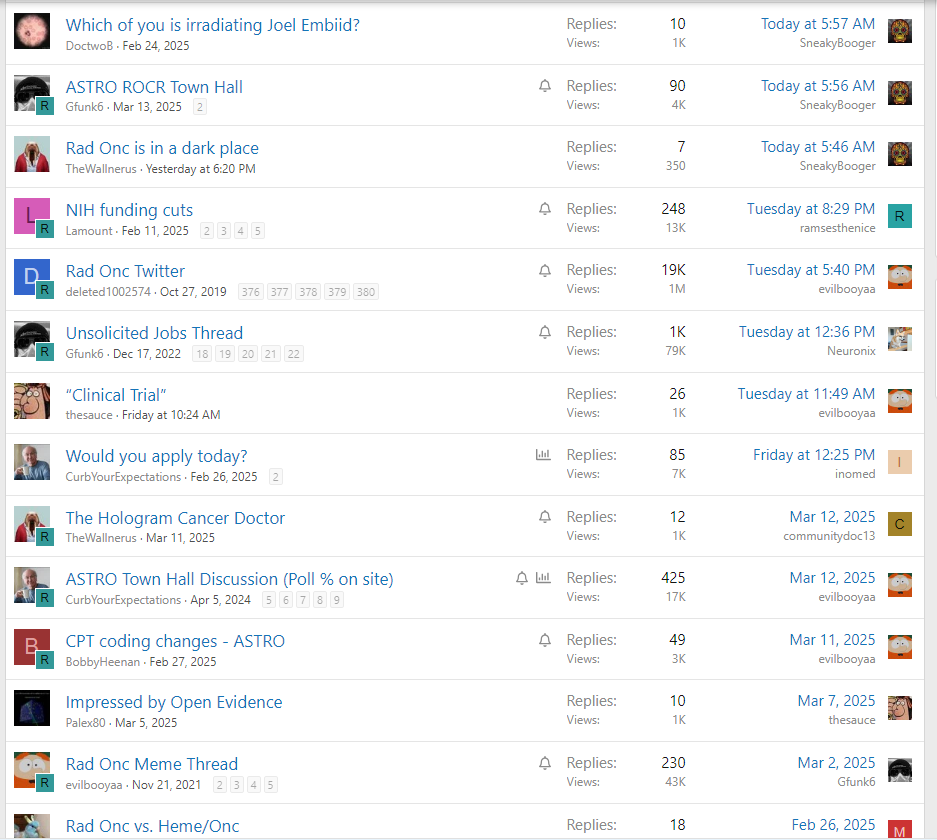
Task: Click the bell icon on NIH funding cuts
Action: click(x=545, y=209)
